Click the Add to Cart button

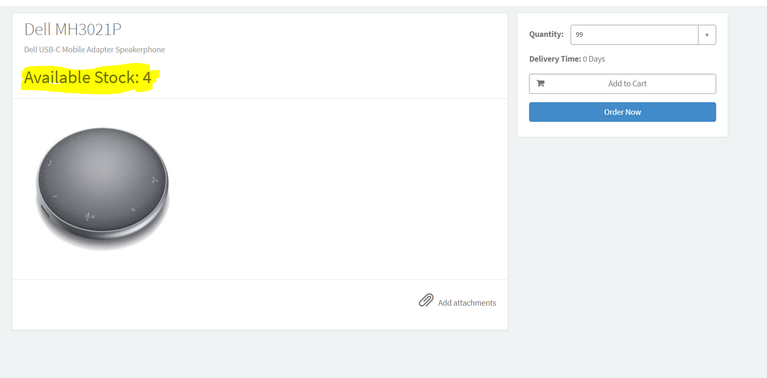(x=622, y=84)
